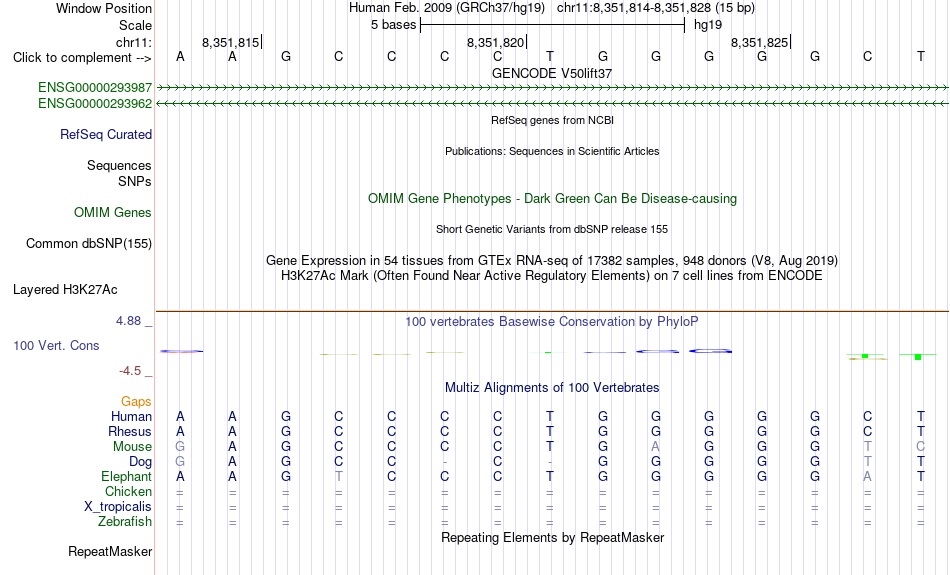Viewport: 950px width, 575px height.
Task: Click the Sequences track label
Action: pos(119,165)
